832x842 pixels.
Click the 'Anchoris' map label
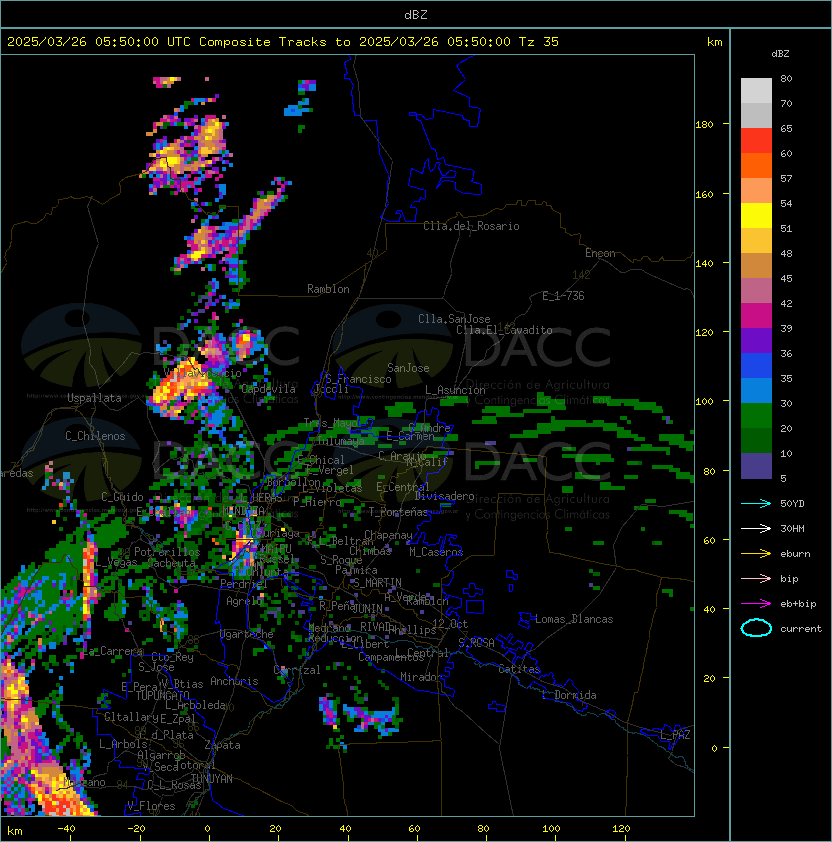click(x=234, y=681)
